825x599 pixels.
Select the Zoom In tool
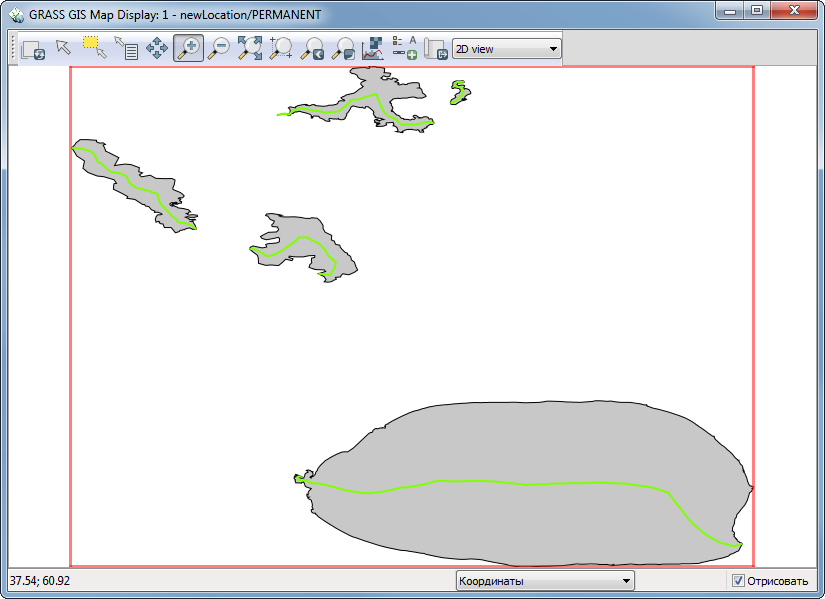187,47
